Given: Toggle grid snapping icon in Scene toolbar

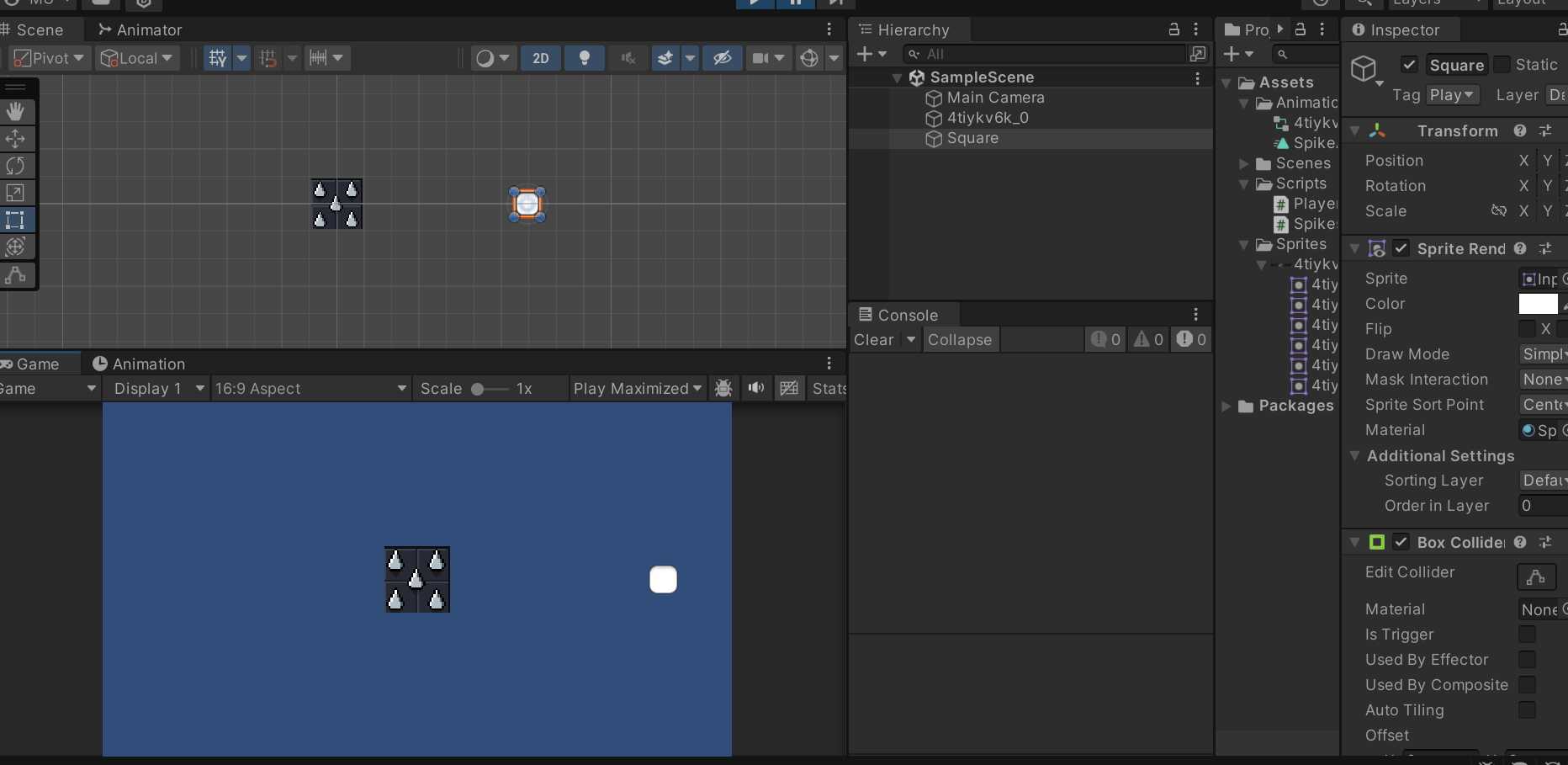Looking at the screenshot, I should pyautogui.click(x=218, y=58).
